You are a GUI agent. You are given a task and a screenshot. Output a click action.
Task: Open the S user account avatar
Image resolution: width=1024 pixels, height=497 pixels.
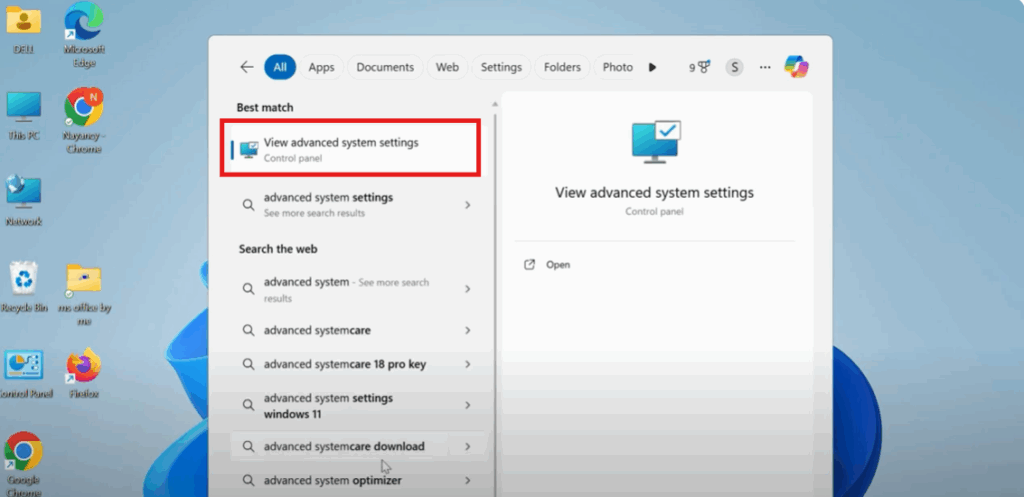pos(735,67)
